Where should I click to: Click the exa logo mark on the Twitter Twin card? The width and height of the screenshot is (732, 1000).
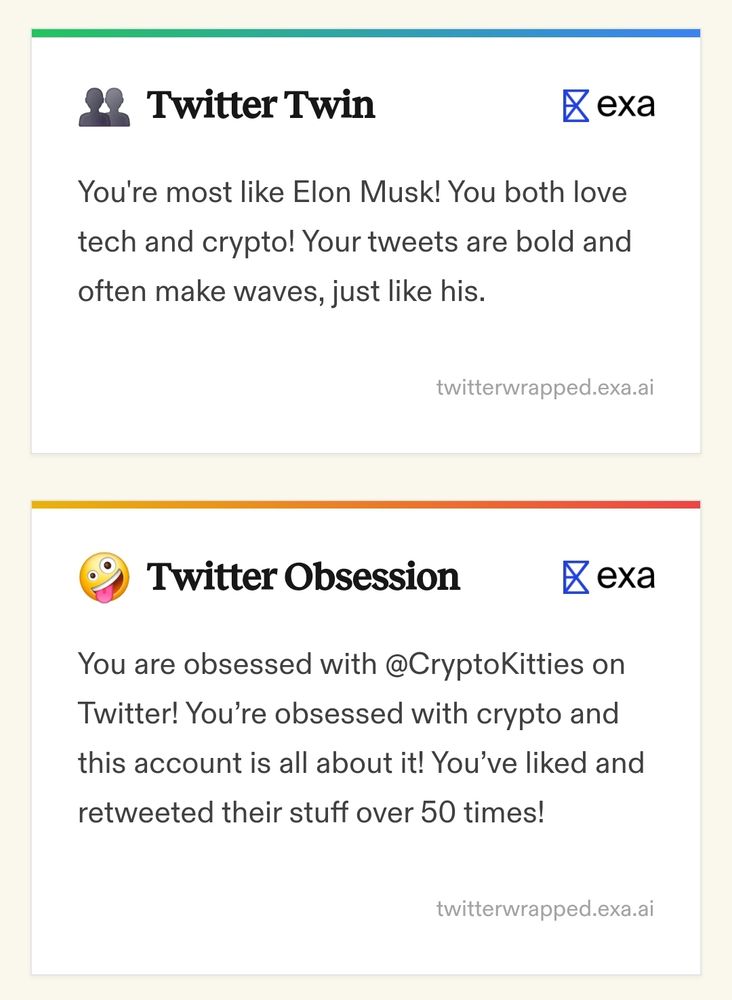point(576,106)
